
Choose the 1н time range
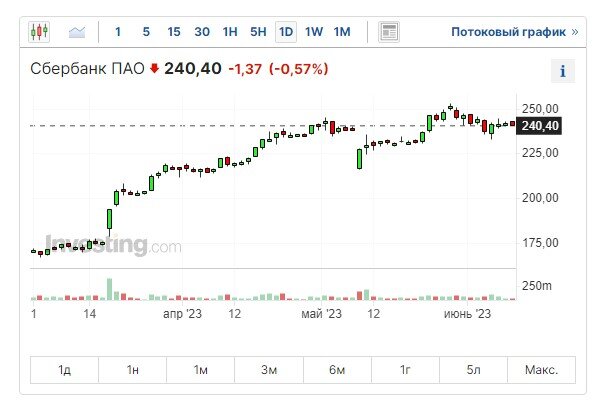pos(133,370)
